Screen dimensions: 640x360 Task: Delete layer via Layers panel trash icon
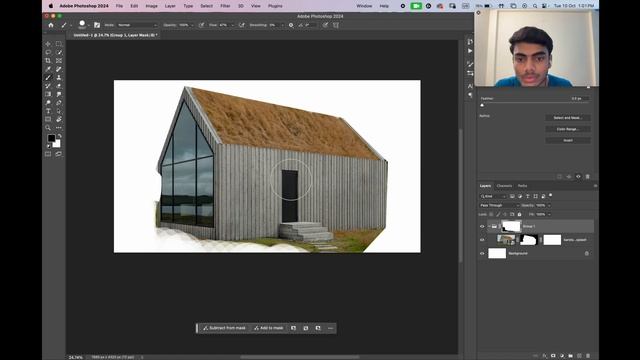point(588,356)
